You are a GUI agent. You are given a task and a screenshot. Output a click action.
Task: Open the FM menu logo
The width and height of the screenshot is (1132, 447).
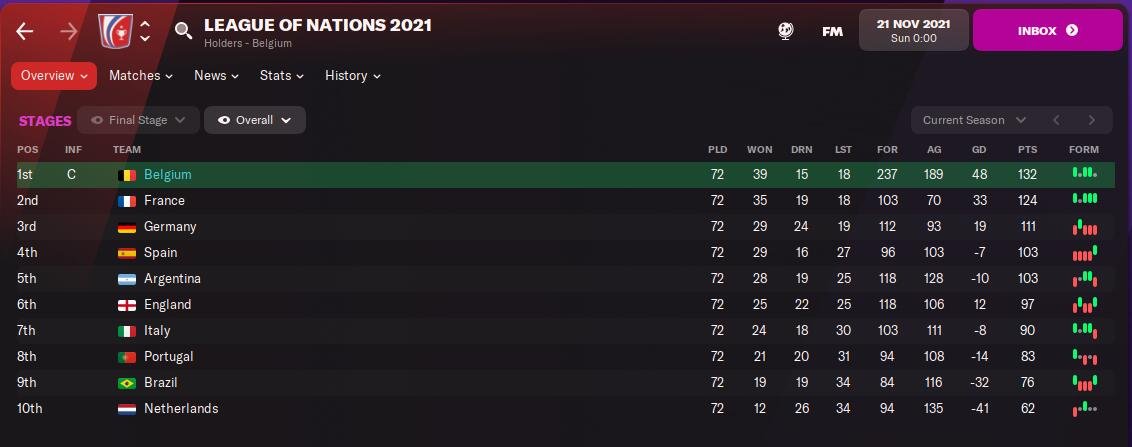(x=832, y=31)
